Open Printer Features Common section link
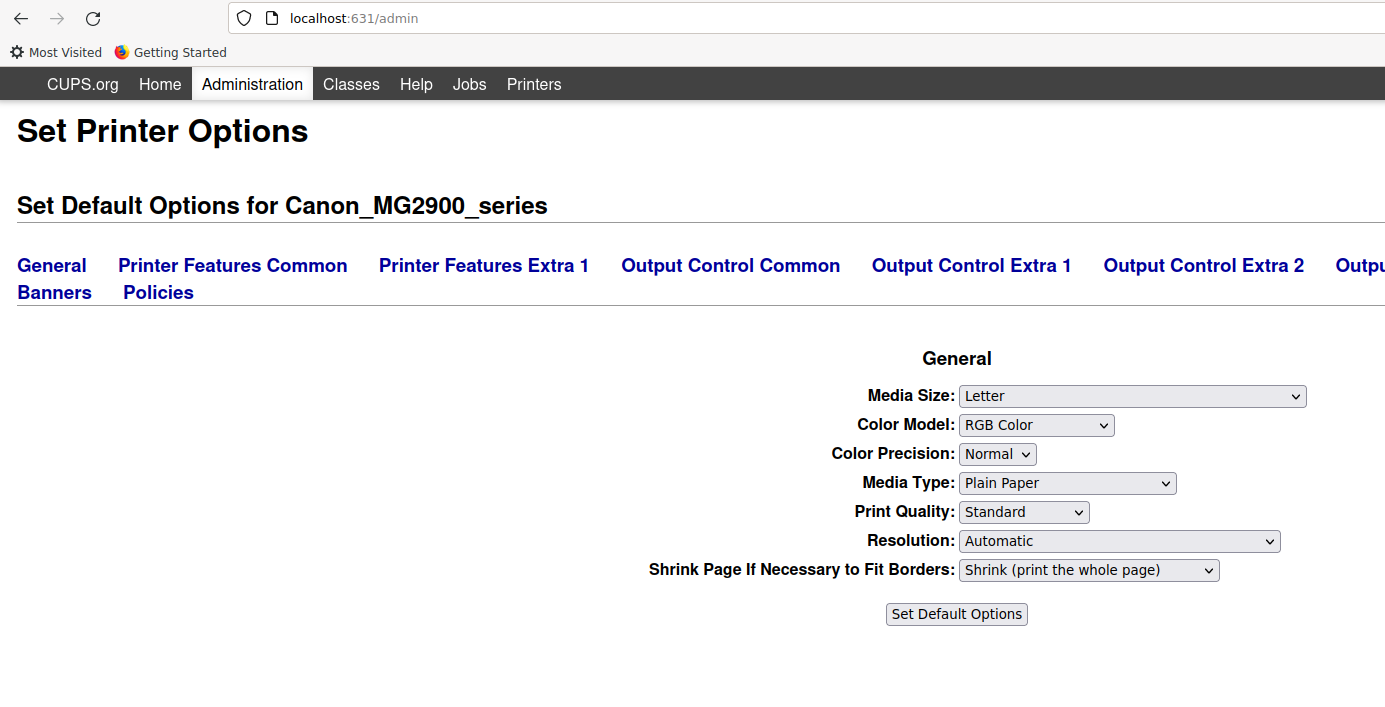The image size is (1385, 707). pos(233,265)
